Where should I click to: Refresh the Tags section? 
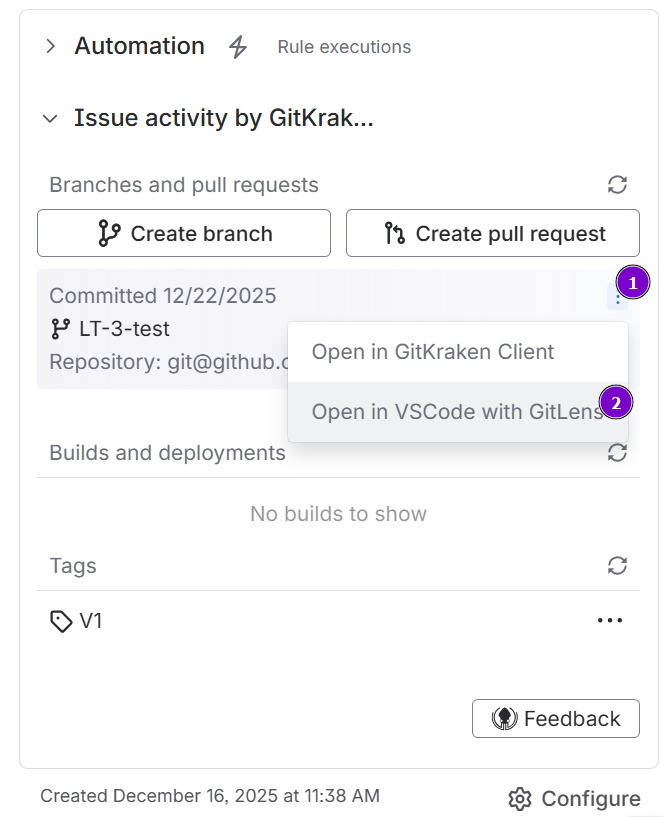617,565
